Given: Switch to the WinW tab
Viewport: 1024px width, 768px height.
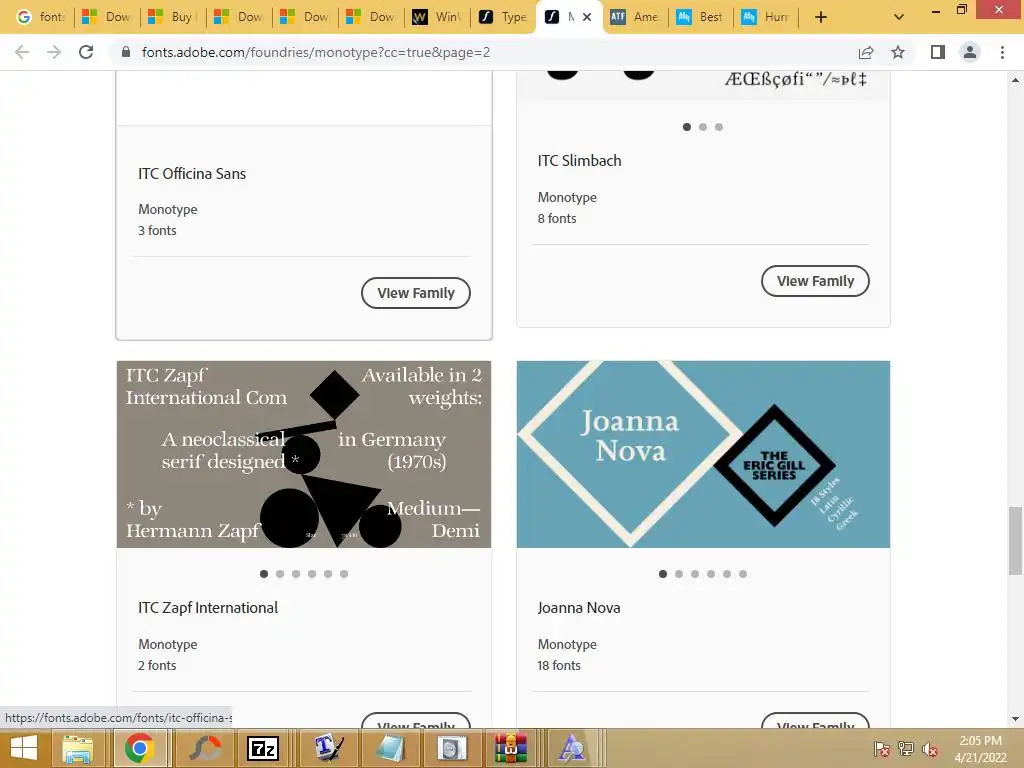Looking at the screenshot, I should (436, 17).
